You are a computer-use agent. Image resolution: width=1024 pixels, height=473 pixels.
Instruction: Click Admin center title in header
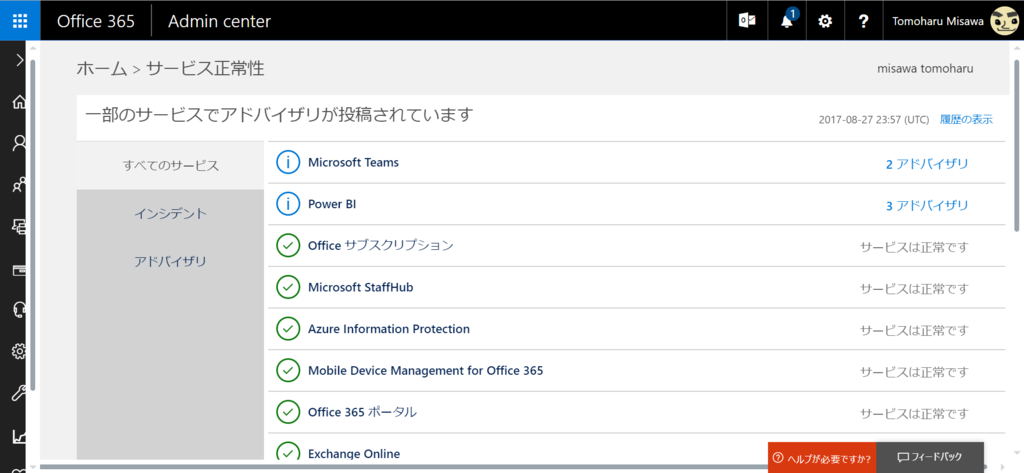[219, 21]
